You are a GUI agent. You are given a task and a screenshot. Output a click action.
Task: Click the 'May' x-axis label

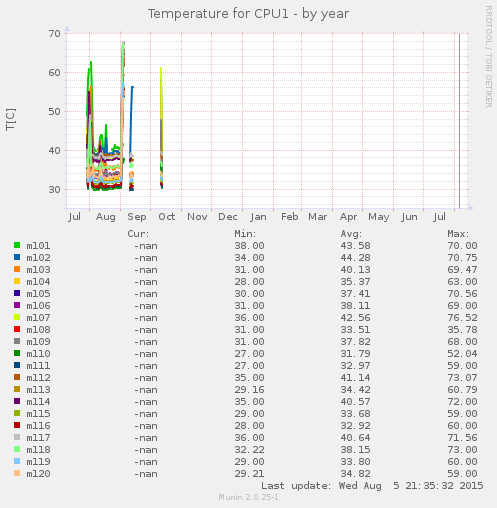click(x=379, y=217)
